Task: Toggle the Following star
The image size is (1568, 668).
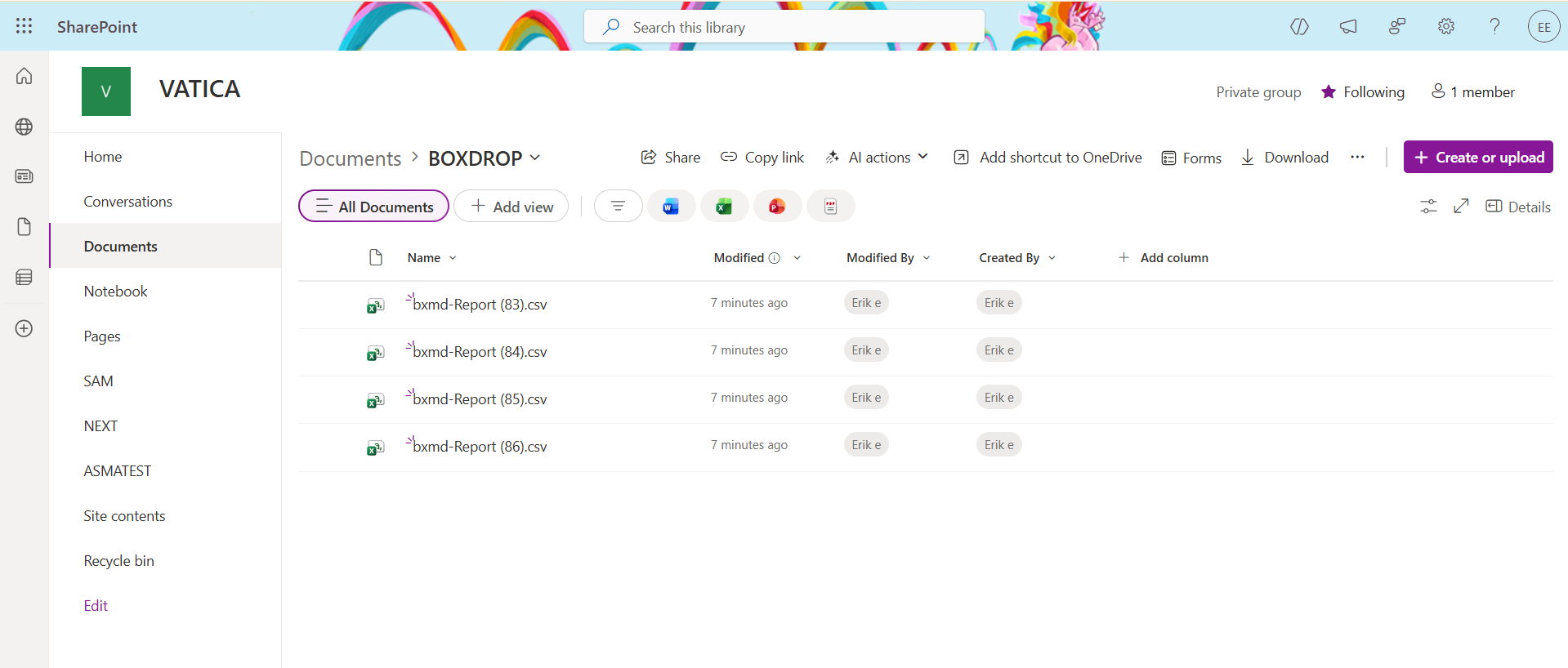Action: coord(1329,92)
